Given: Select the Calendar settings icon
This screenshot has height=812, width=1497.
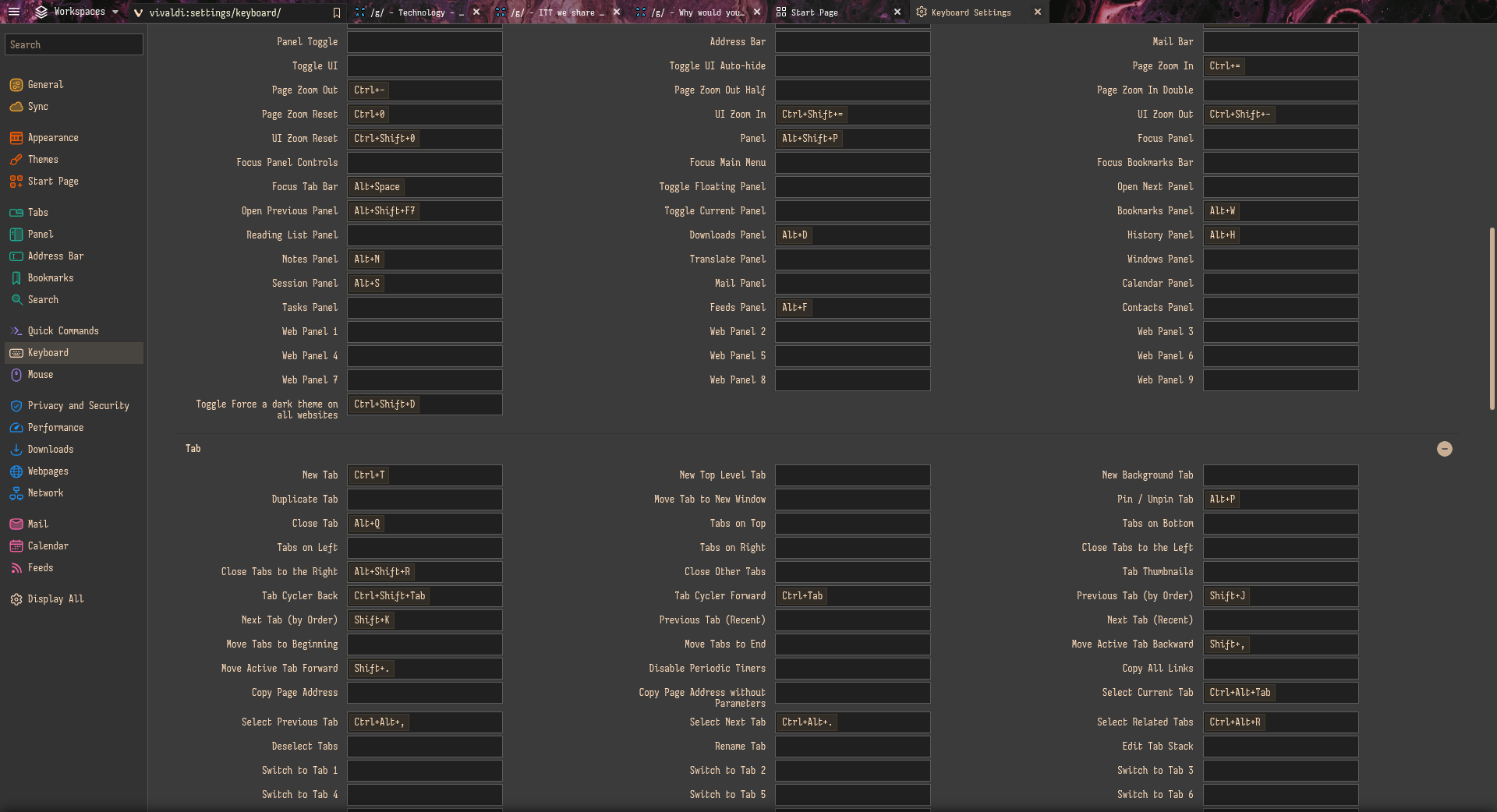Looking at the screenshot, I should click(x=16, y=546).
